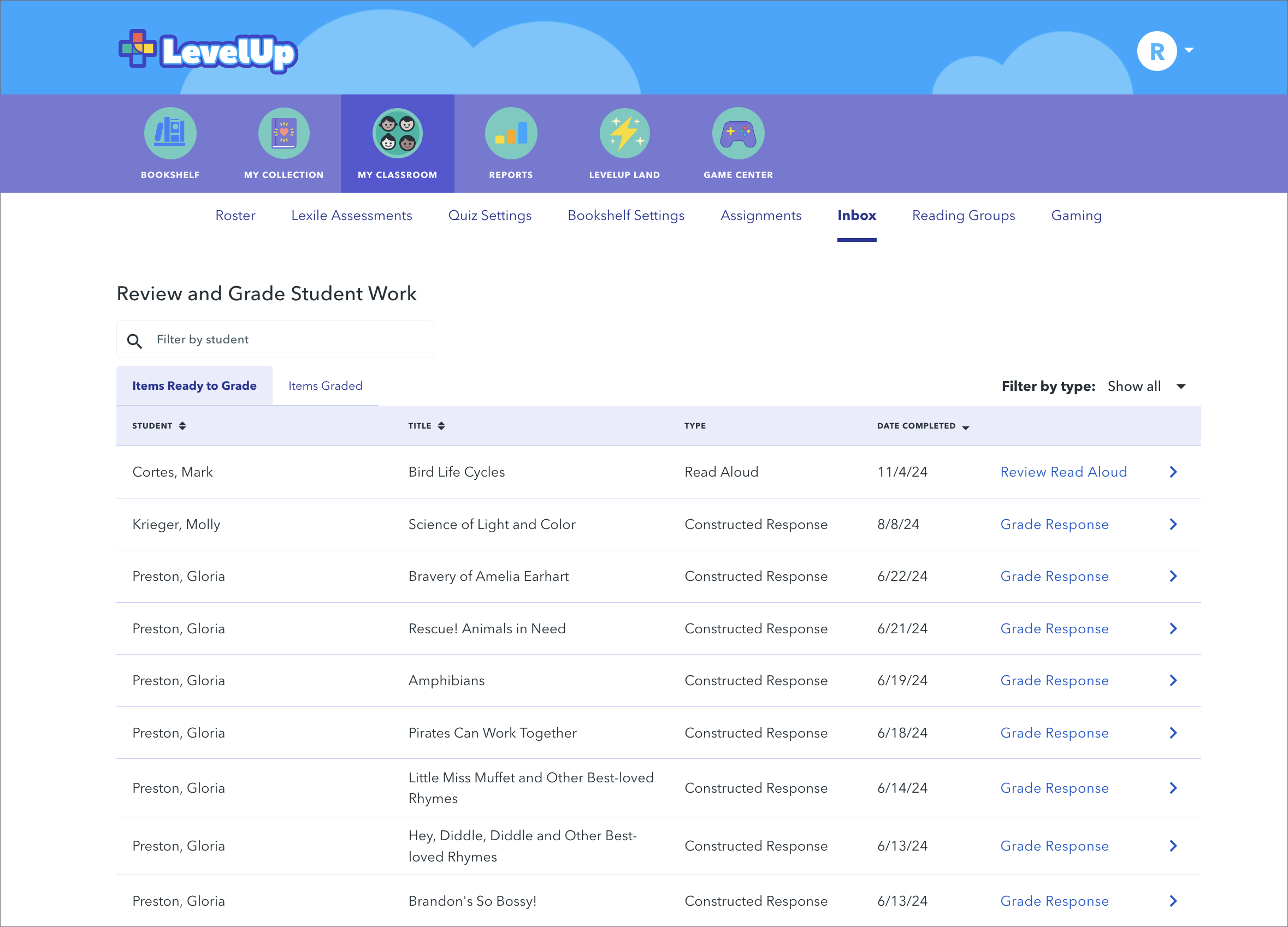This screenshot has width=1288, height=927.
Task: Click chevron arrow on Amphibians row
Action: [1173, 681]
